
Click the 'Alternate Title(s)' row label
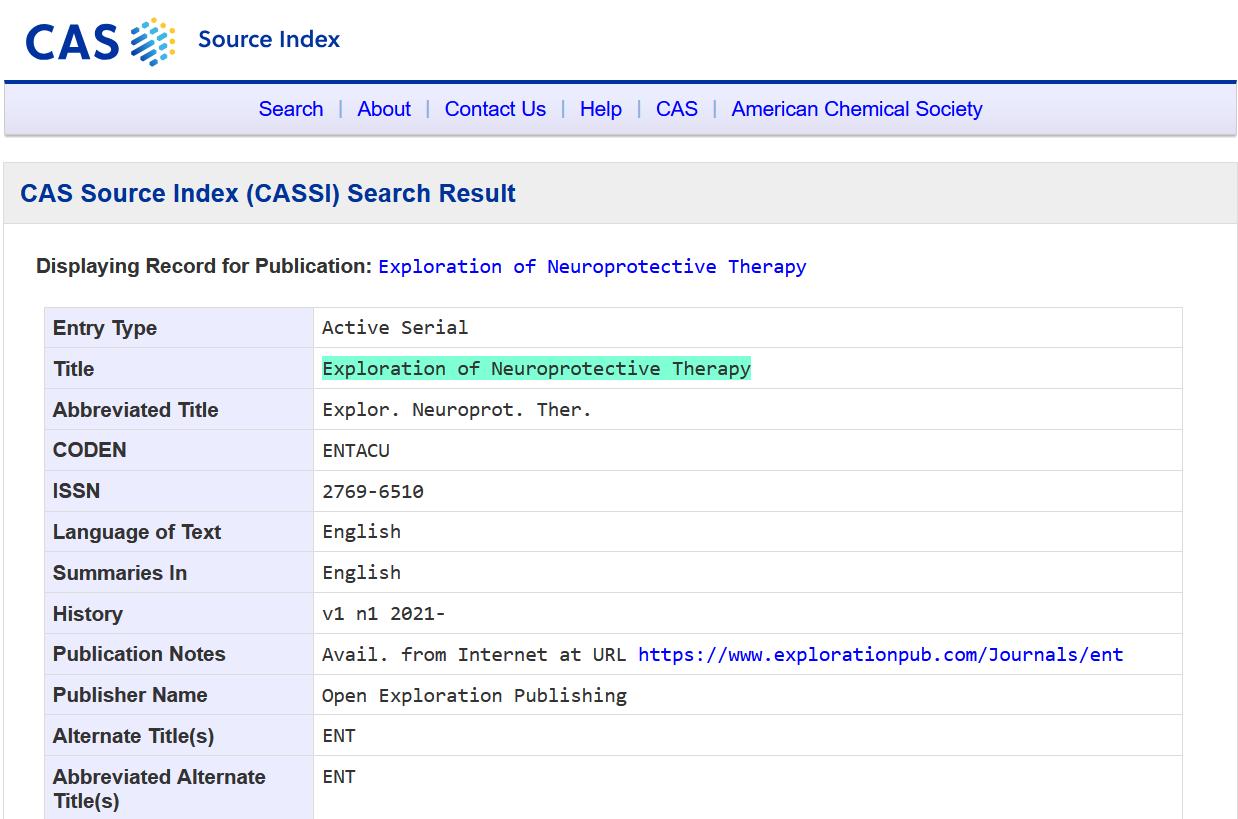(133, 736)
